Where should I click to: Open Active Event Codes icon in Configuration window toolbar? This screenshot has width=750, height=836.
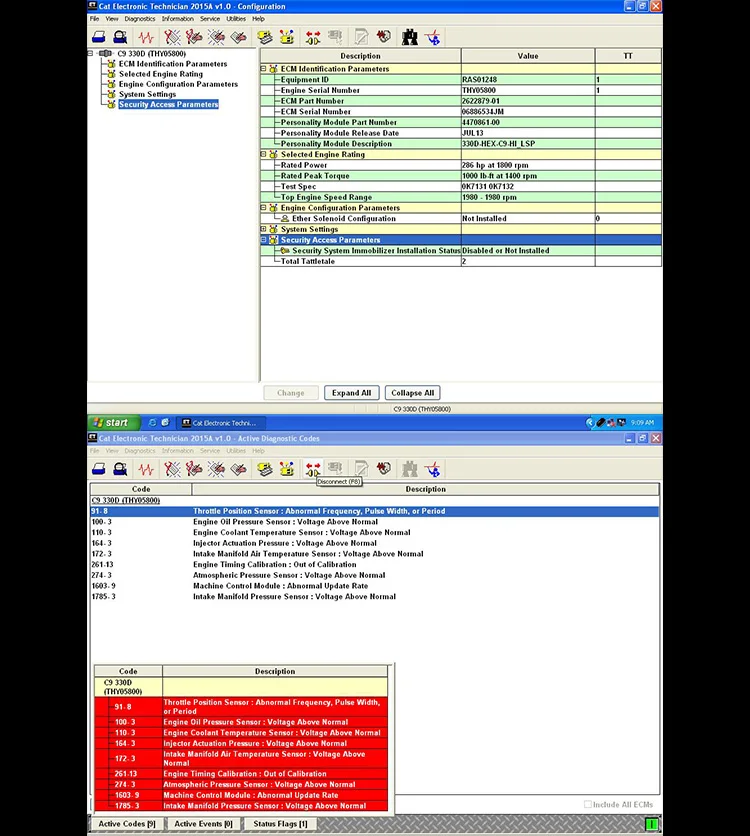[216, 37]
